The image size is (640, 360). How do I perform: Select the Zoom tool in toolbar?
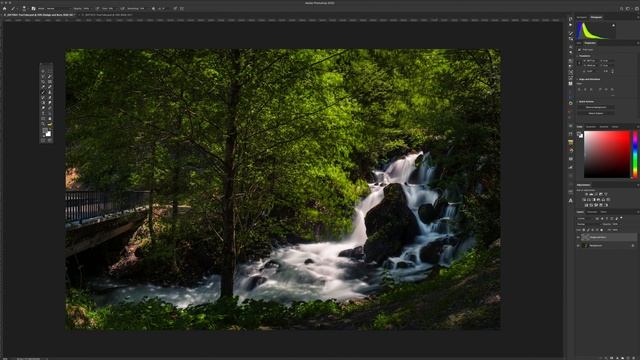click(x=43, y=123)
